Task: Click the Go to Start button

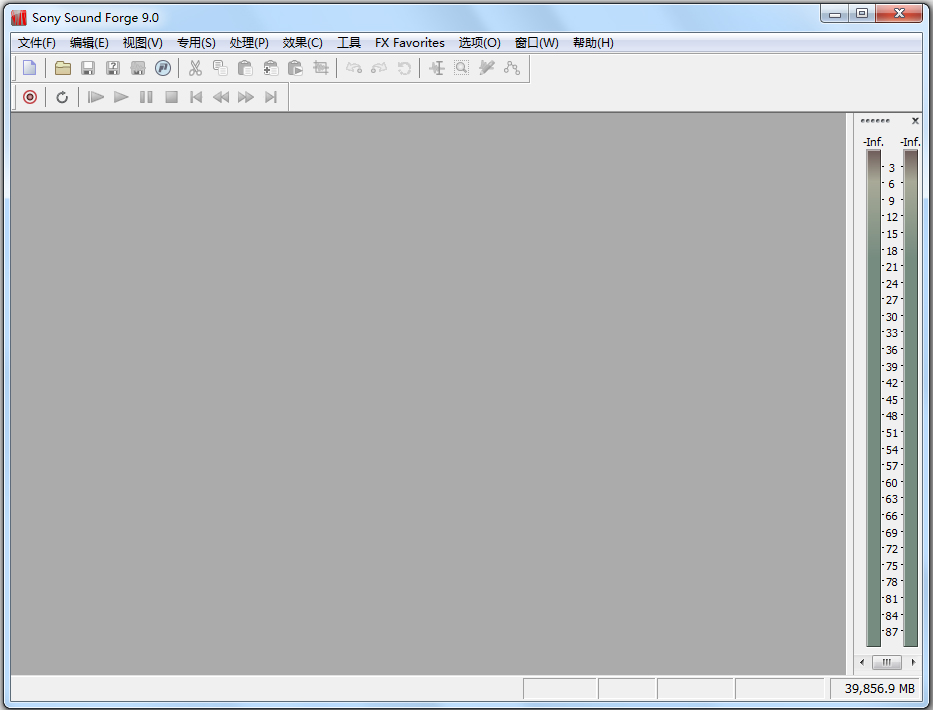Action: [196, 97]
